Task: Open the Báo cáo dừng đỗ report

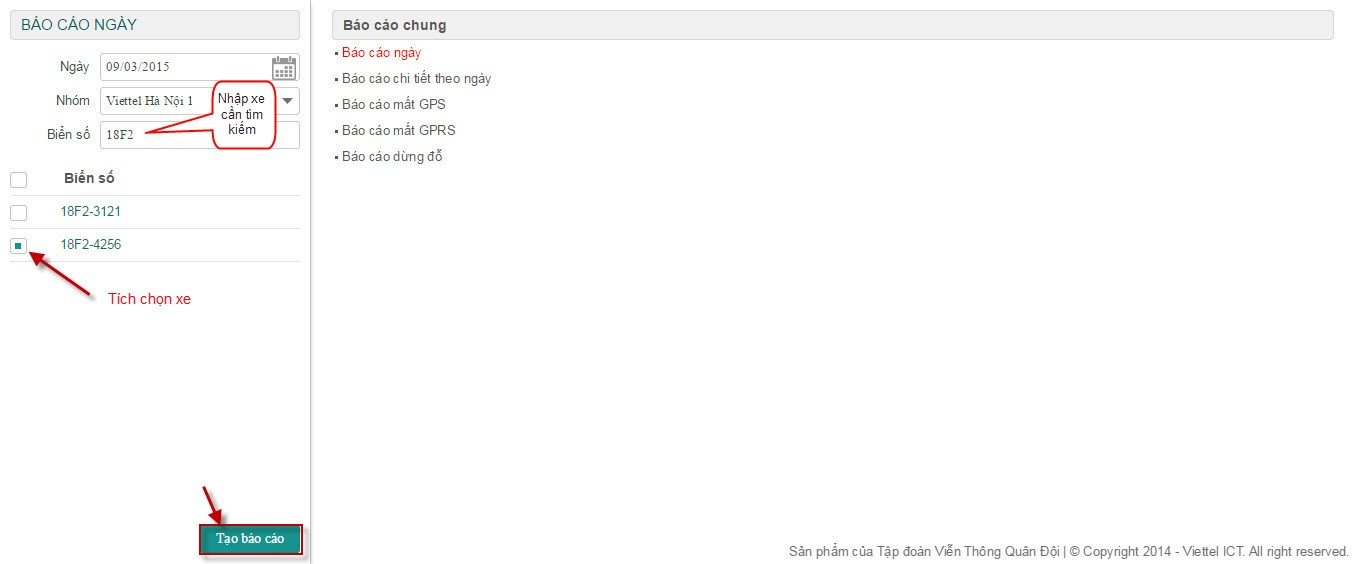Action: coord(392,156)
